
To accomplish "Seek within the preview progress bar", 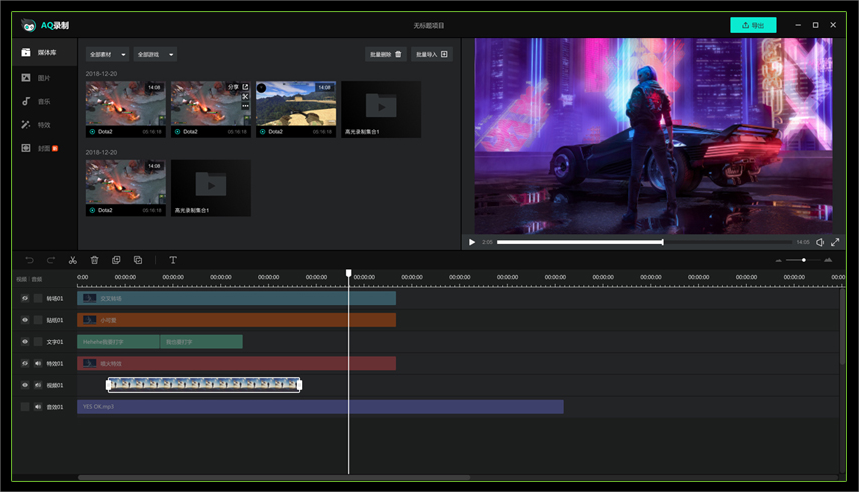I will [x=644, y=242].
